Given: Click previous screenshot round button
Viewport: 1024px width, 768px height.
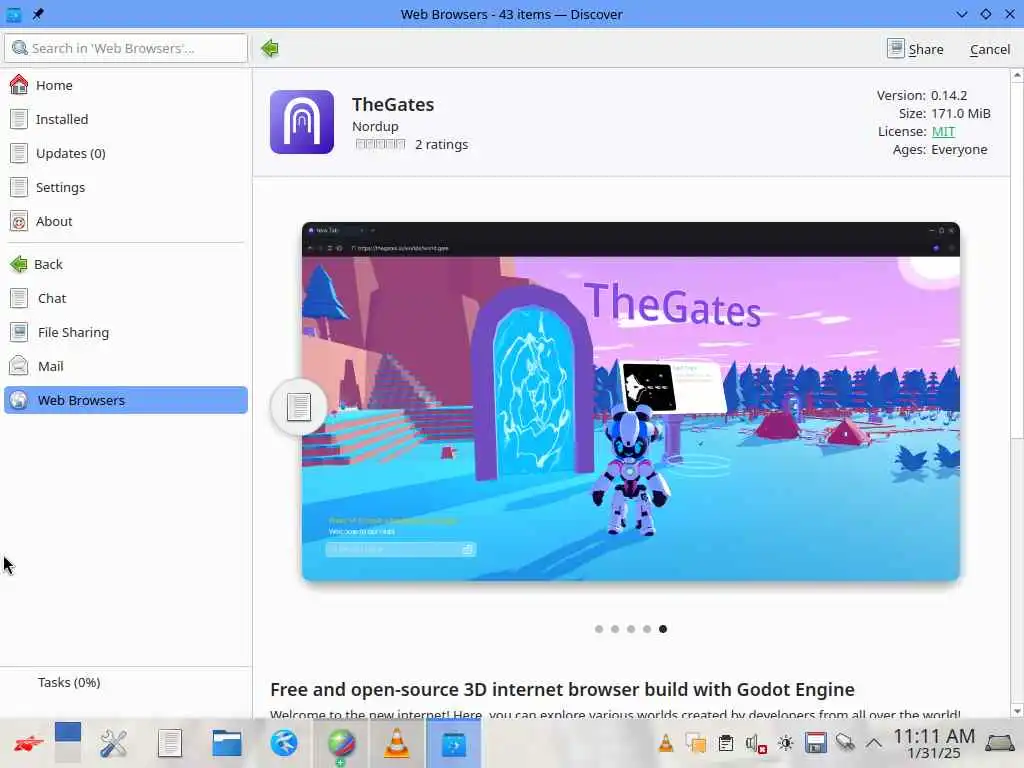Looking at the screenshot, I should coord(298,406).
